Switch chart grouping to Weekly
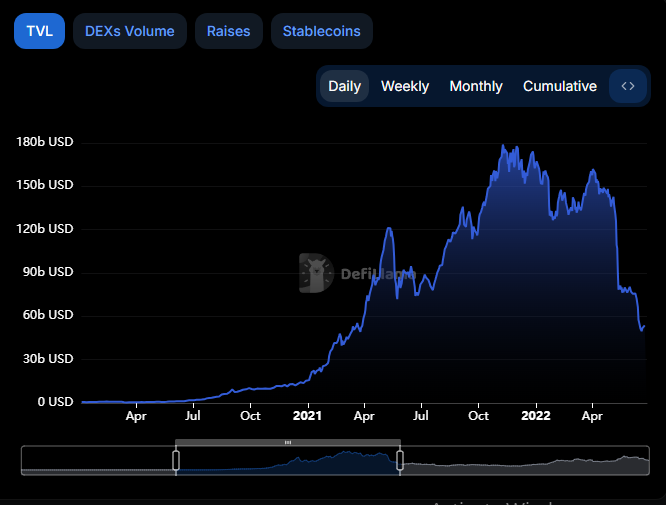666x505 pixels. (x=405, y=86)
